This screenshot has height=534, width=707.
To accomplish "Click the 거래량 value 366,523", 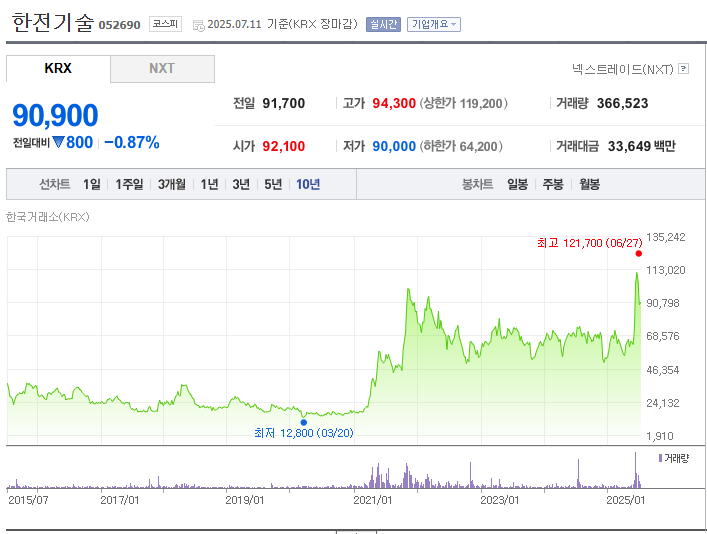I will pyautogui.click(x=622, y=103).
